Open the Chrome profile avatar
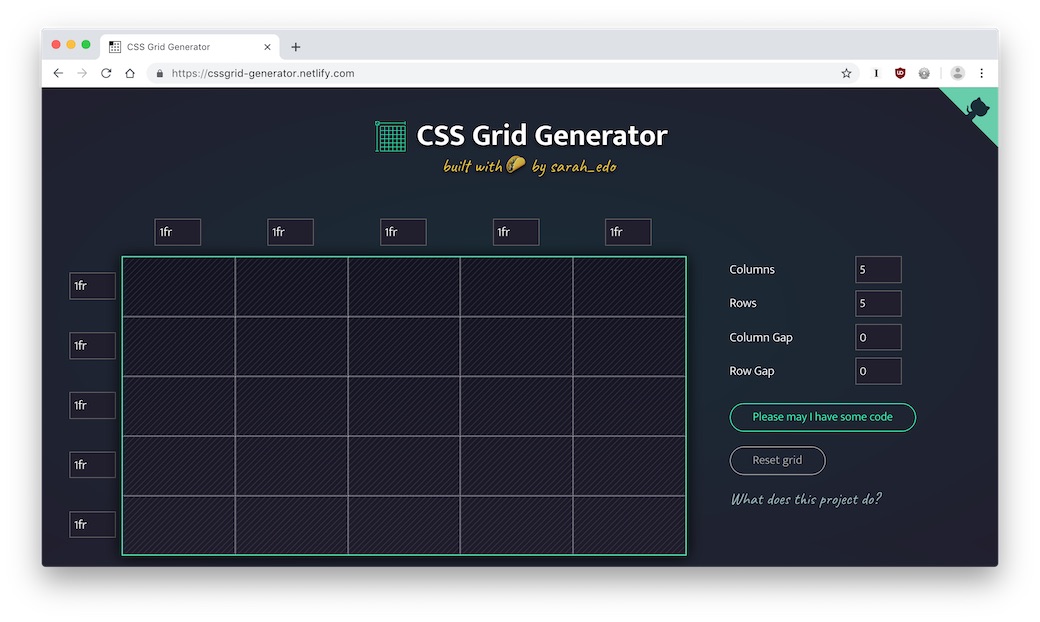The image size is (1040, 622). tap(957, 73)
